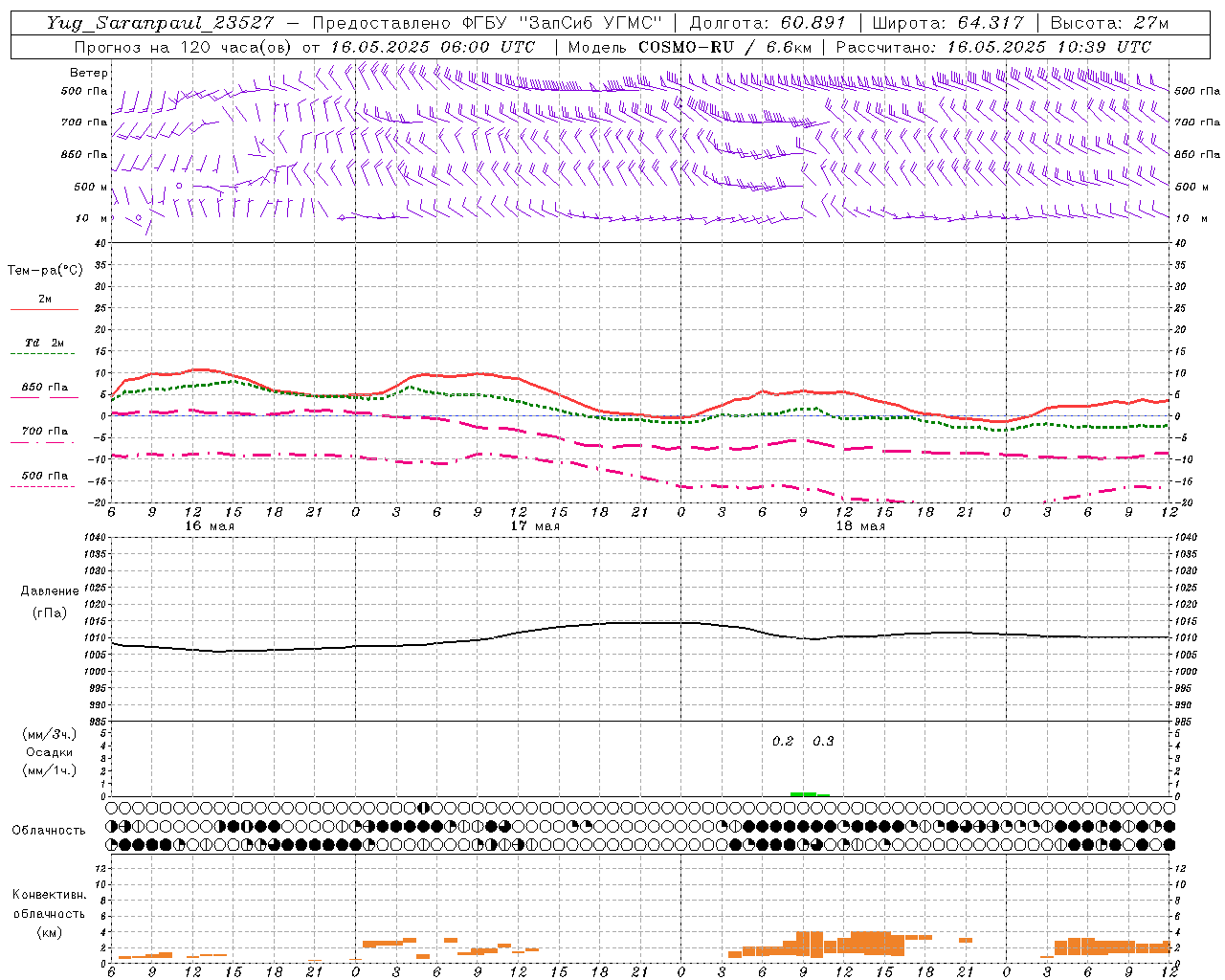Click the '0.3' precipitation amount value
1225x980 pixels.
(x=823, y=742)
